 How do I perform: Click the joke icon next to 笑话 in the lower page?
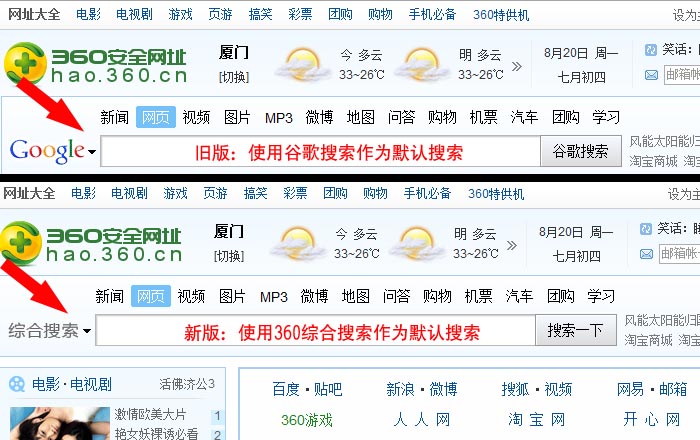(646, 229)
